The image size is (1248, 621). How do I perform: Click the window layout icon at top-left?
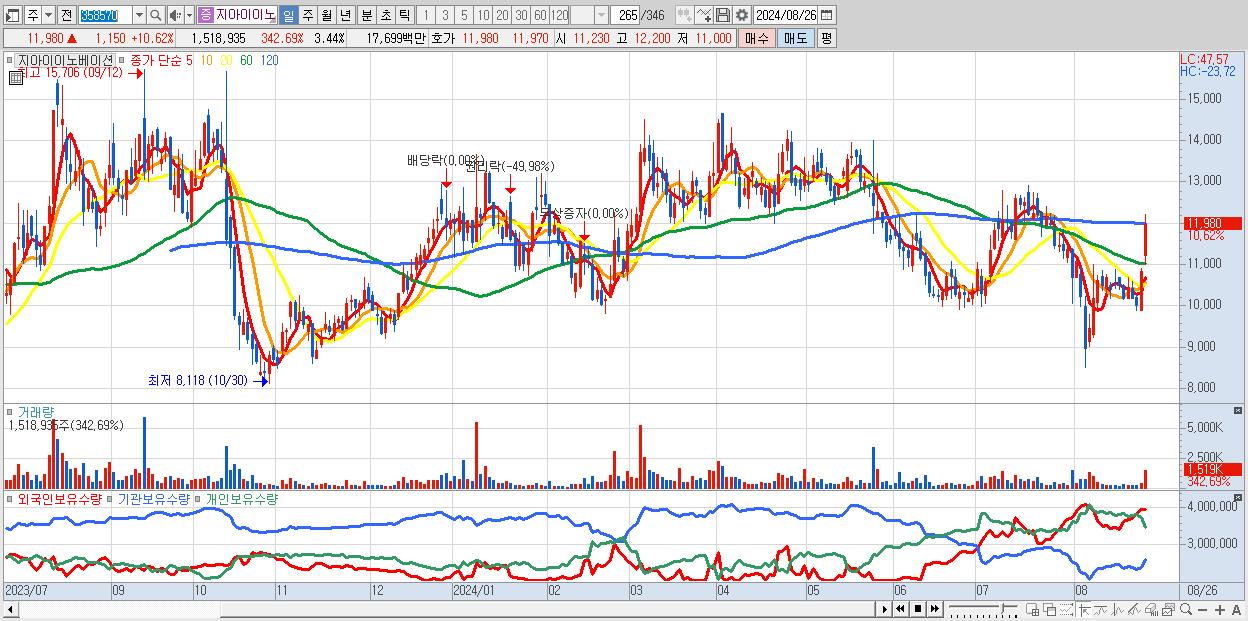[x=12, y=15]
